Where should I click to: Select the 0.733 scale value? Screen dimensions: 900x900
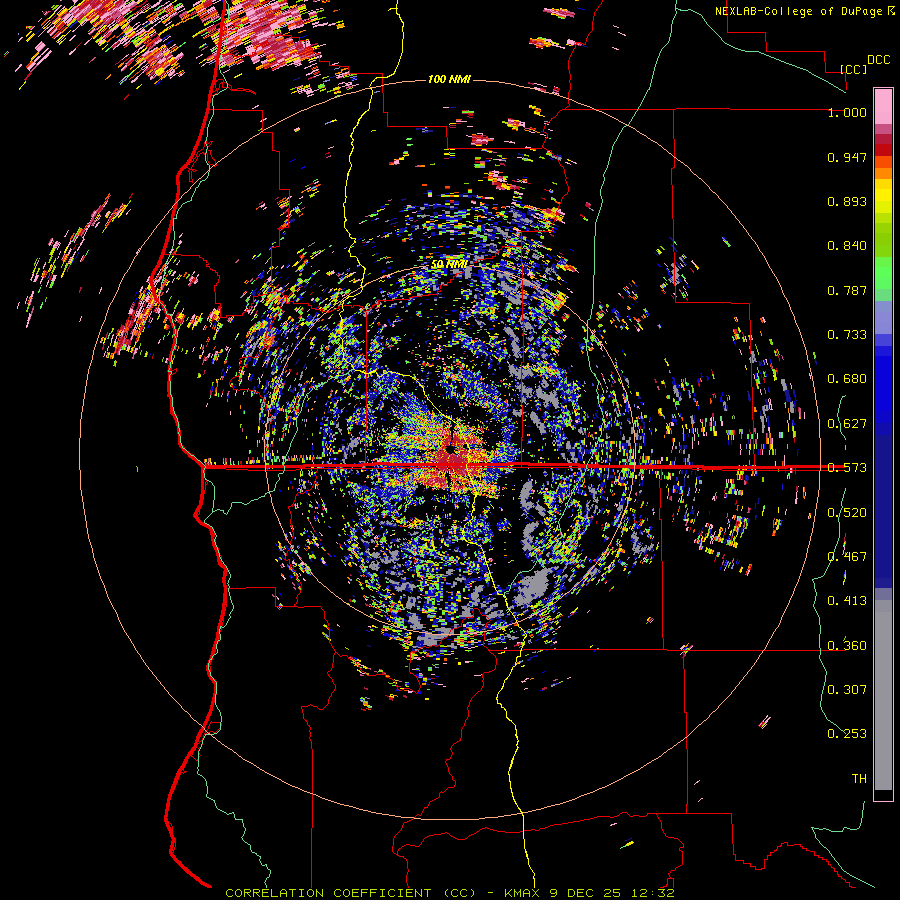click(x=847, y=335)
